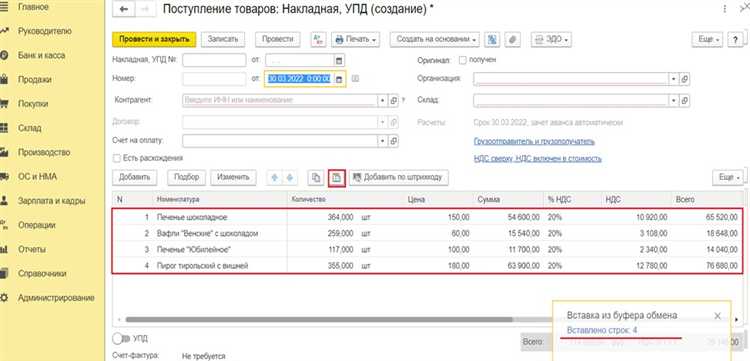The width and height of the screenshot is (750, 361).
Task: Move selected row down arrow
Action: pyautogui.click(x=289, y=177)
